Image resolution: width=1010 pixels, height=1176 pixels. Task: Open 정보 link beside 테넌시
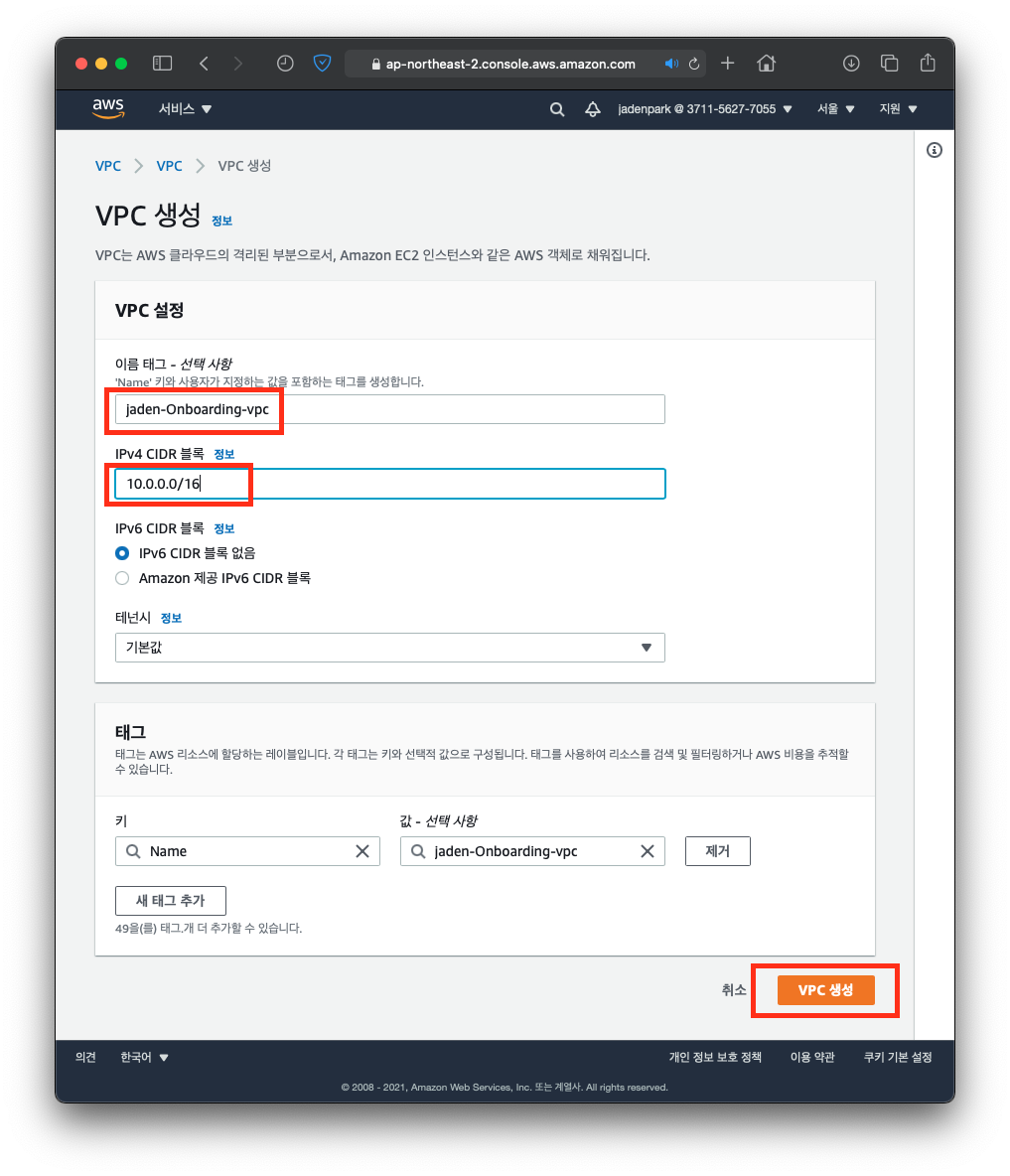click(x=171, y=618)
